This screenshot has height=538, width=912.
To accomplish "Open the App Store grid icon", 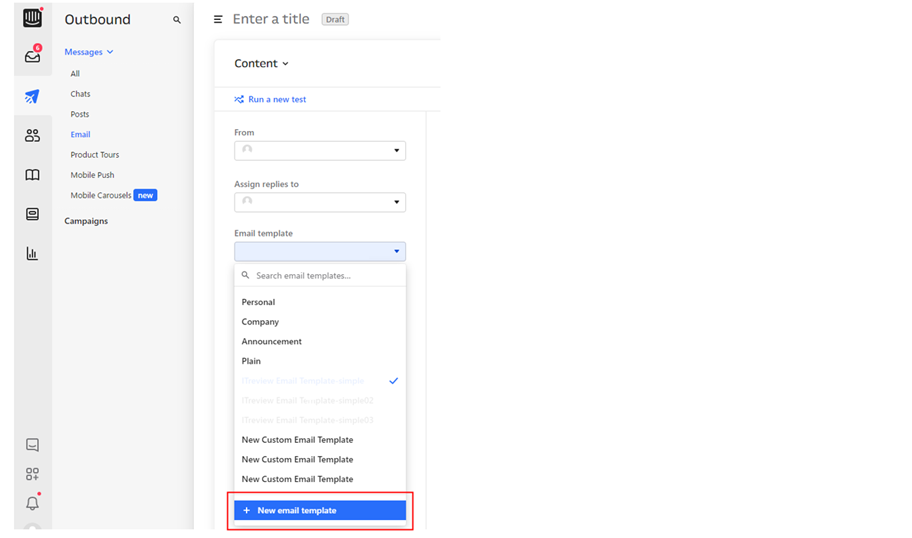I will 32,474.
